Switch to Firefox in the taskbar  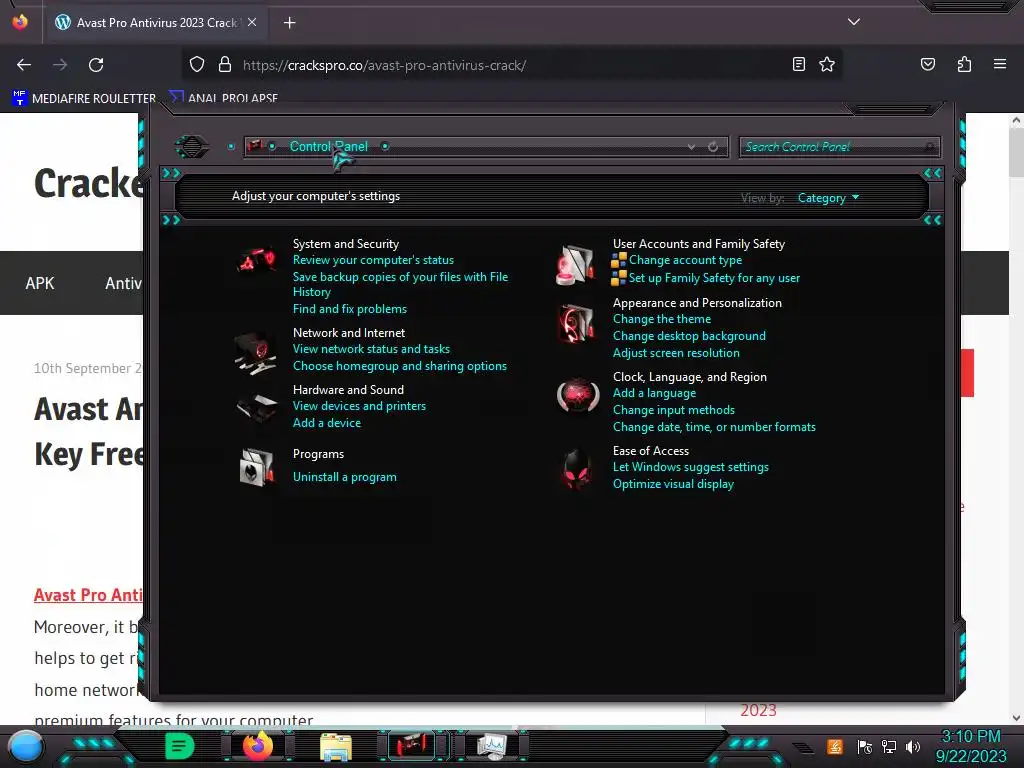pos(257,746)
